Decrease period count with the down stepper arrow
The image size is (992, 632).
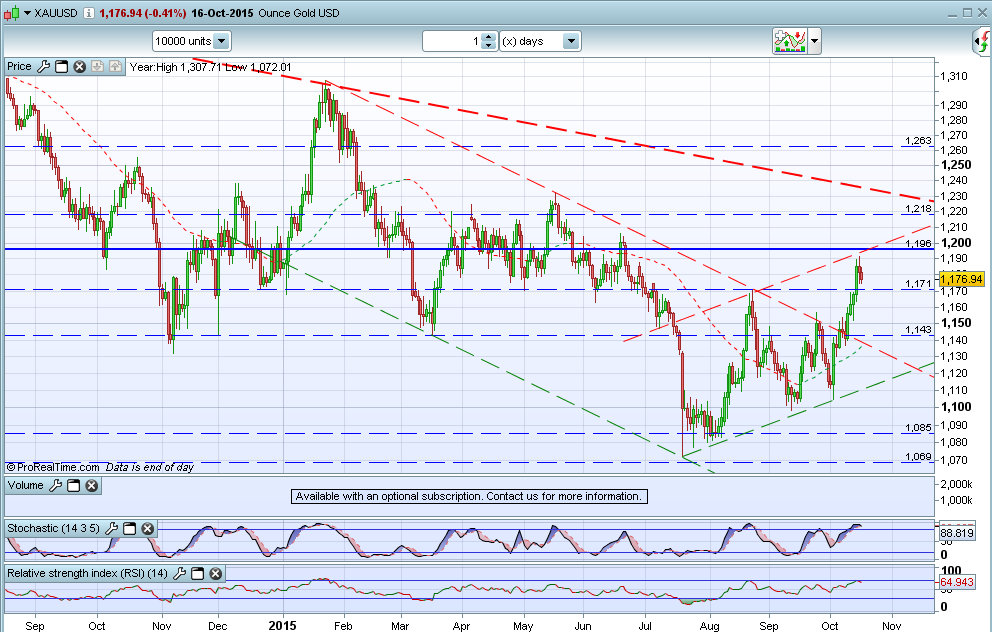(x=489, y=46)
